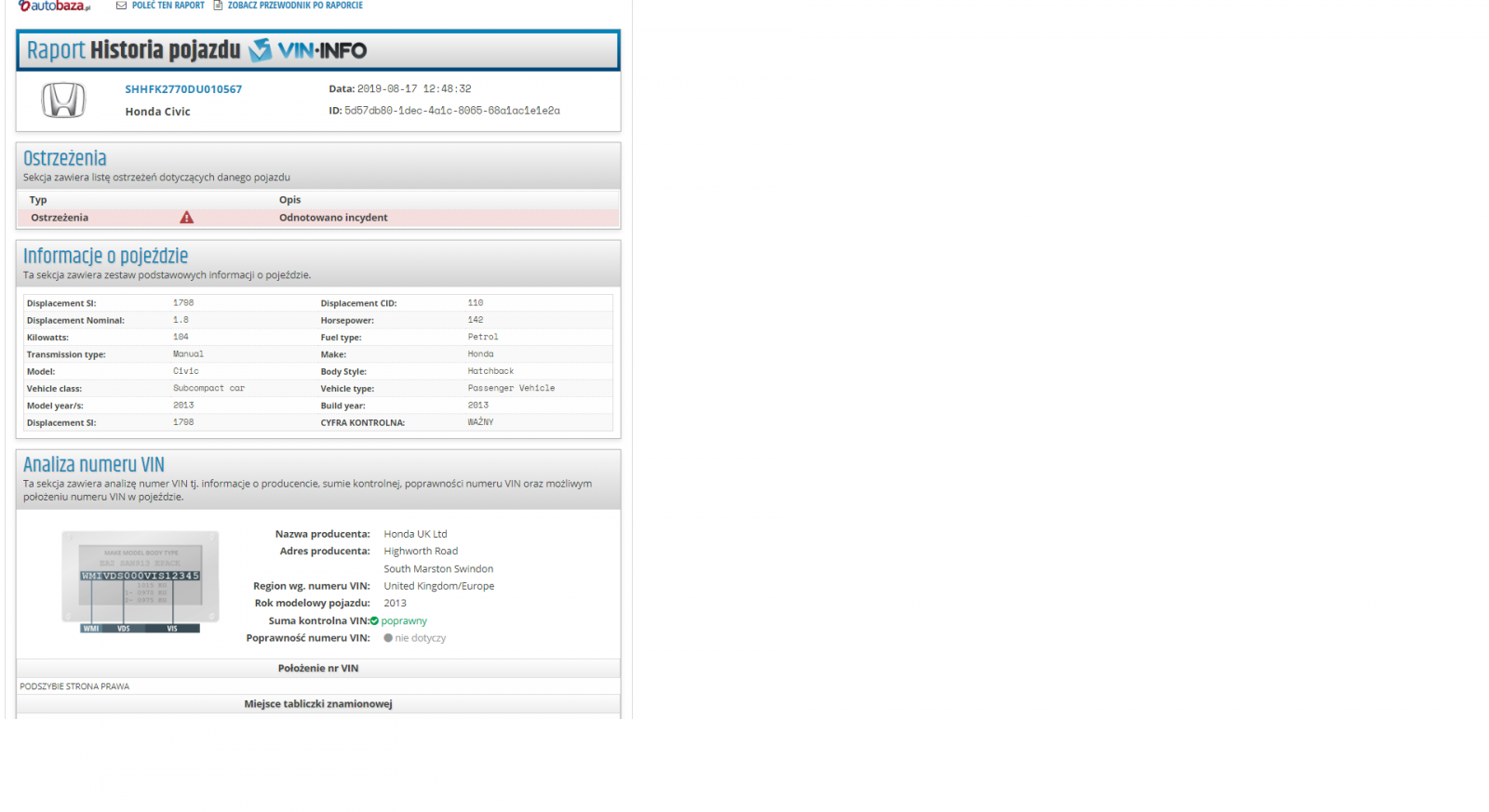1489x812 pixels.
Task: Click the VIN plate diagram image
Action: tap(140, 581)
